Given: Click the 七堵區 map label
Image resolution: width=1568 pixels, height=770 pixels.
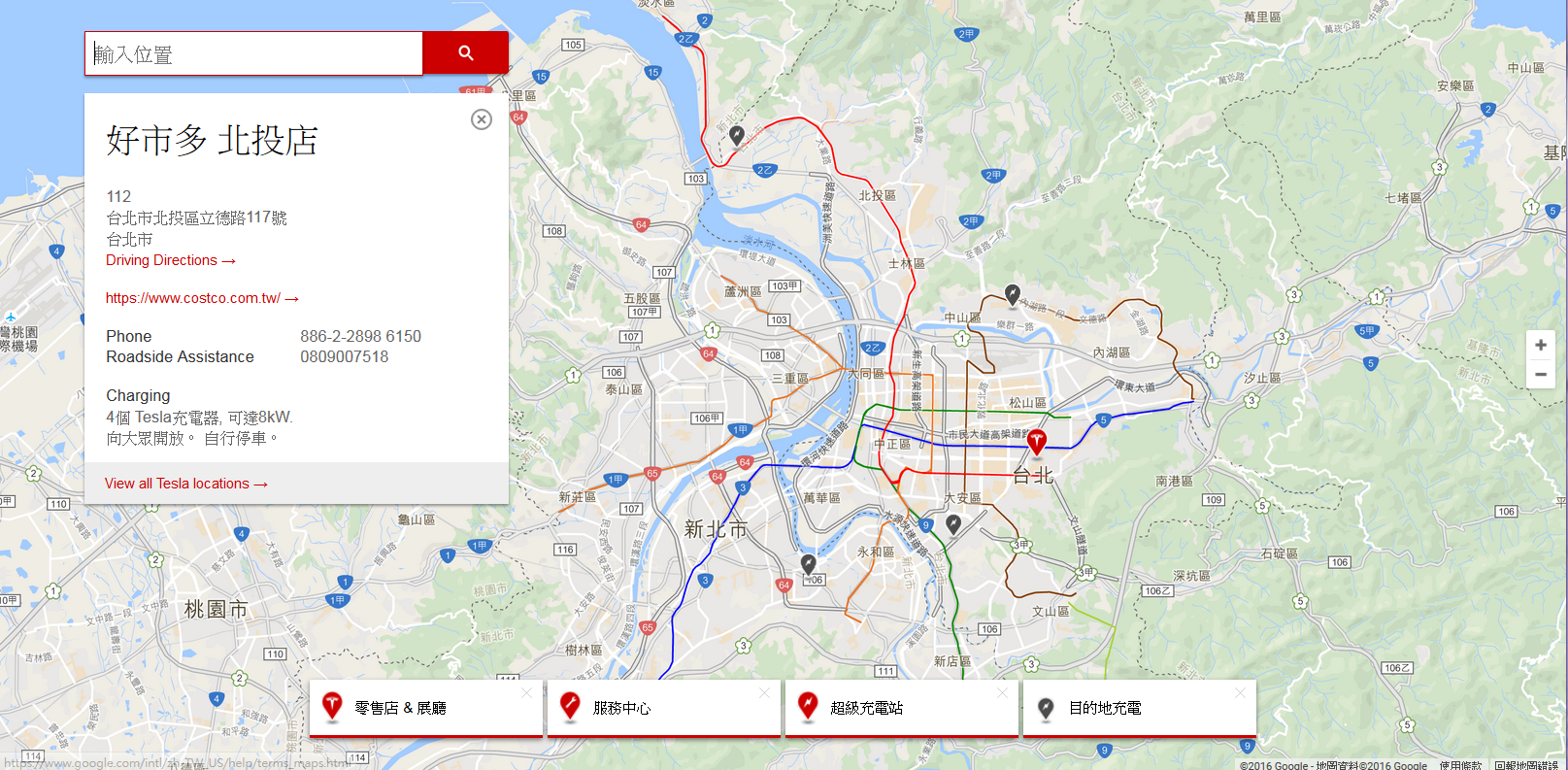Looking at the screenshot, I should click(1403, 197).
